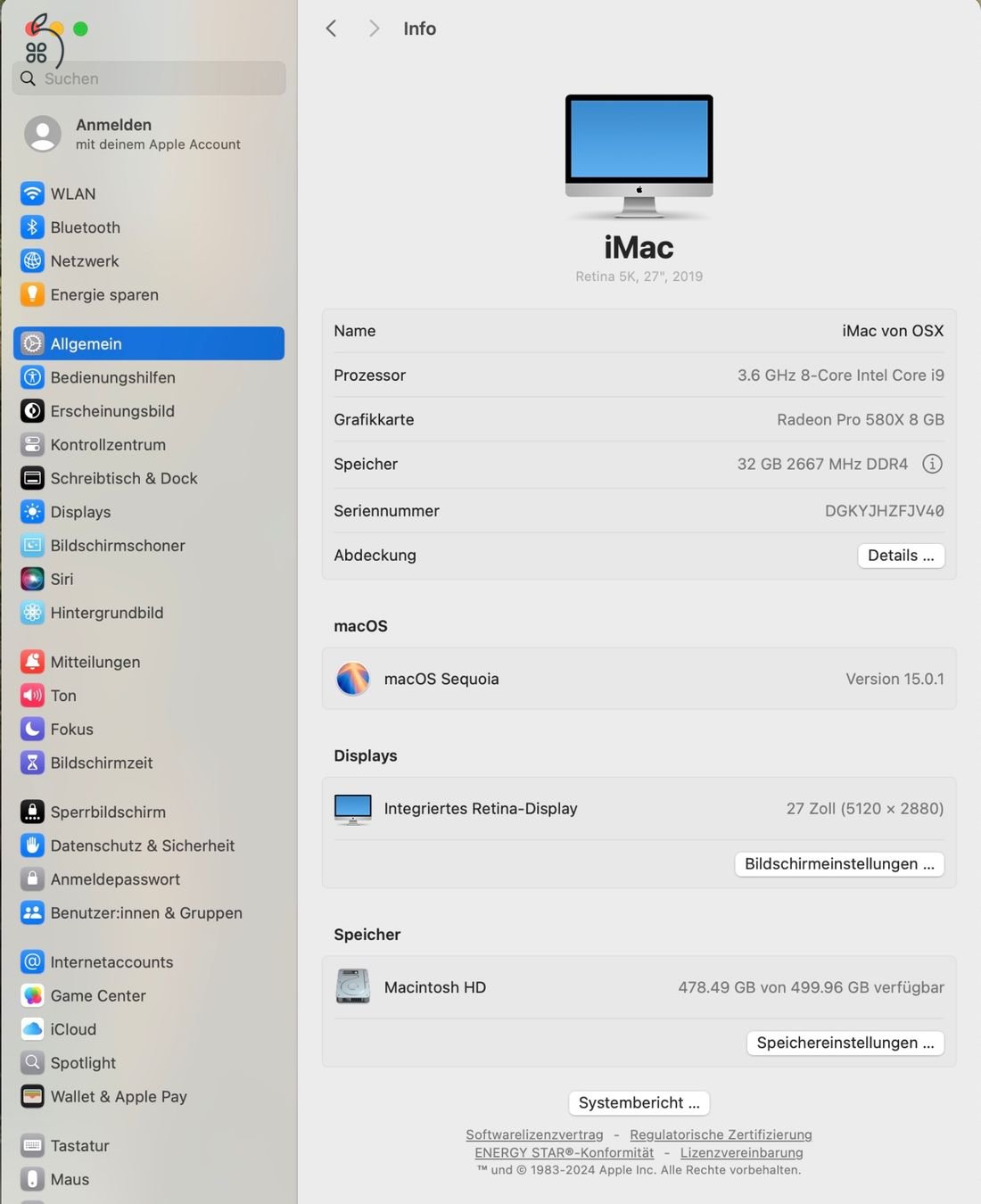Screen dimensions: 981x1204
Task: Click the Version 15.0.1 text
Action: coord(894,679)
